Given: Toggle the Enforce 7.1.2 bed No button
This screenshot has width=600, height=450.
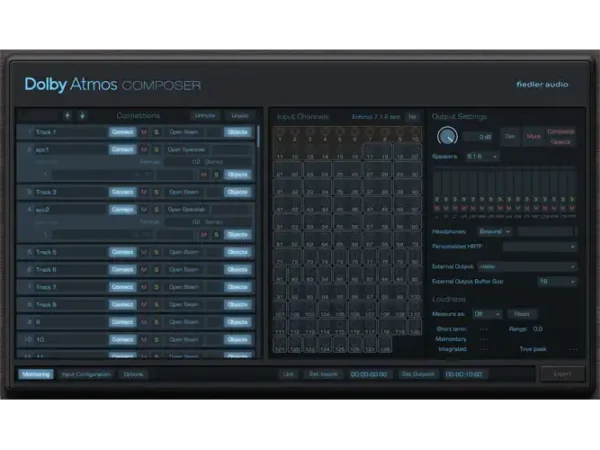Looking at the screenshot, I should pyautogui.click(x=412, y=117).
